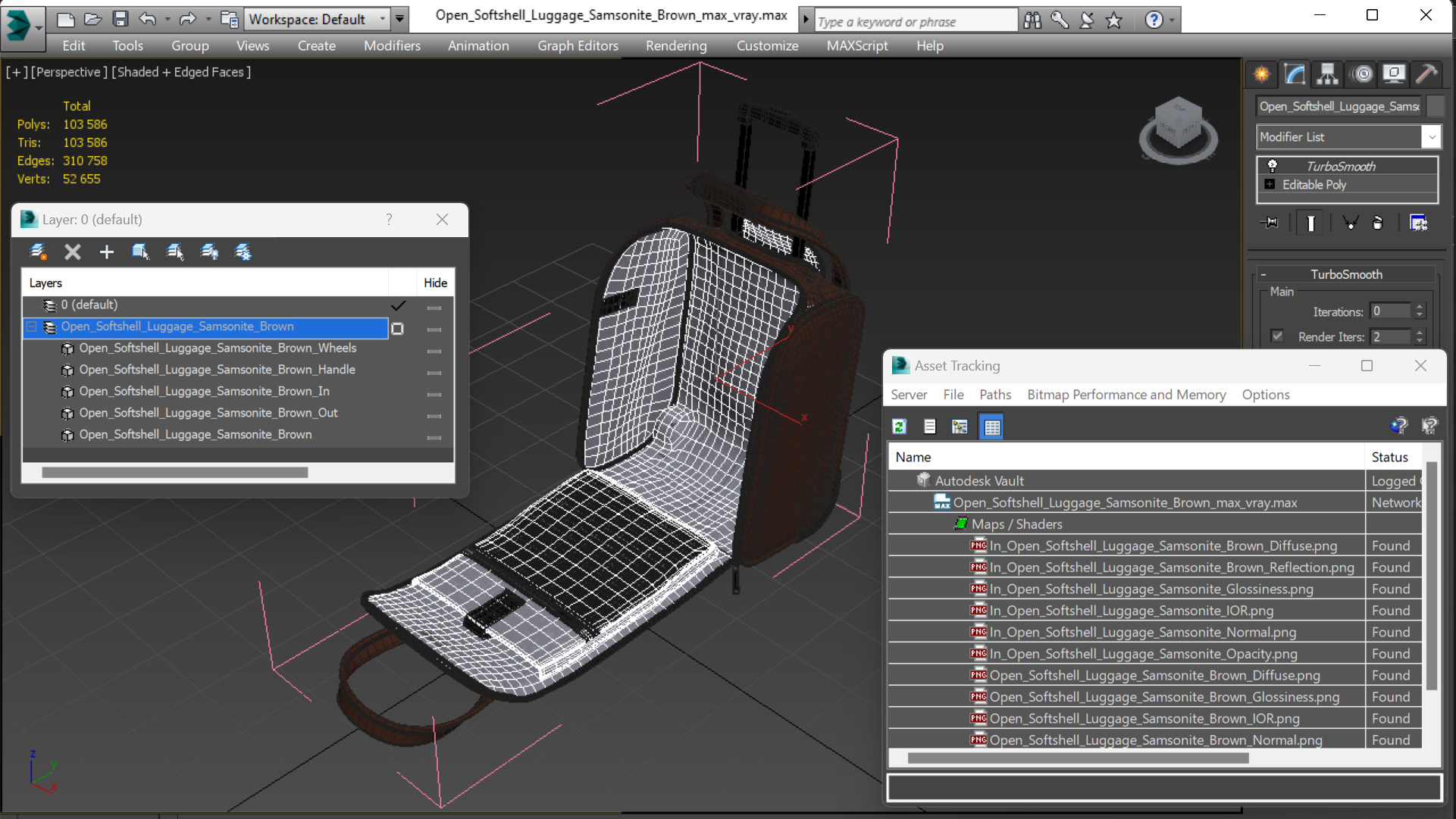Toggle the box for Open_Softshell_Luggage_Samsonite_Brown layer
This screenshot has height=819, width=1456.
pyautogui.click(x=397, y=329)
